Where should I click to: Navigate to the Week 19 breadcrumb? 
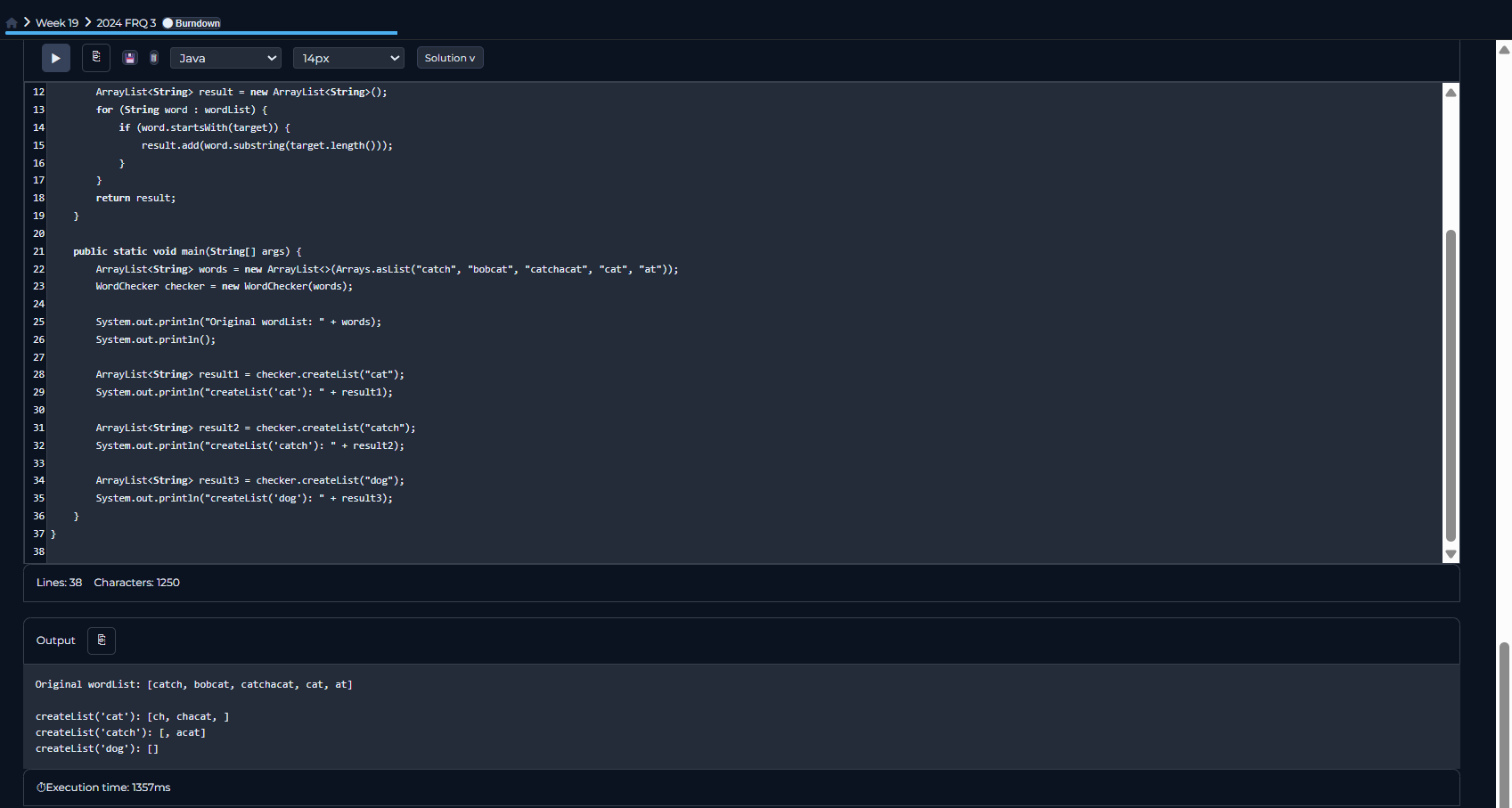click(57, 23)
